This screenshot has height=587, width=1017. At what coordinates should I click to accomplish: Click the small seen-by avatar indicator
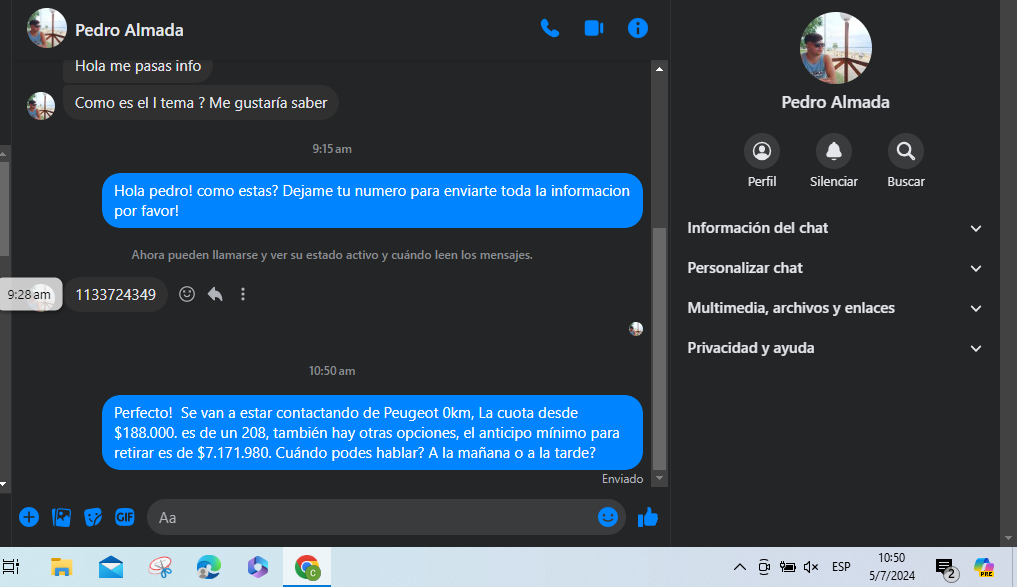click(x=636, y=329)
